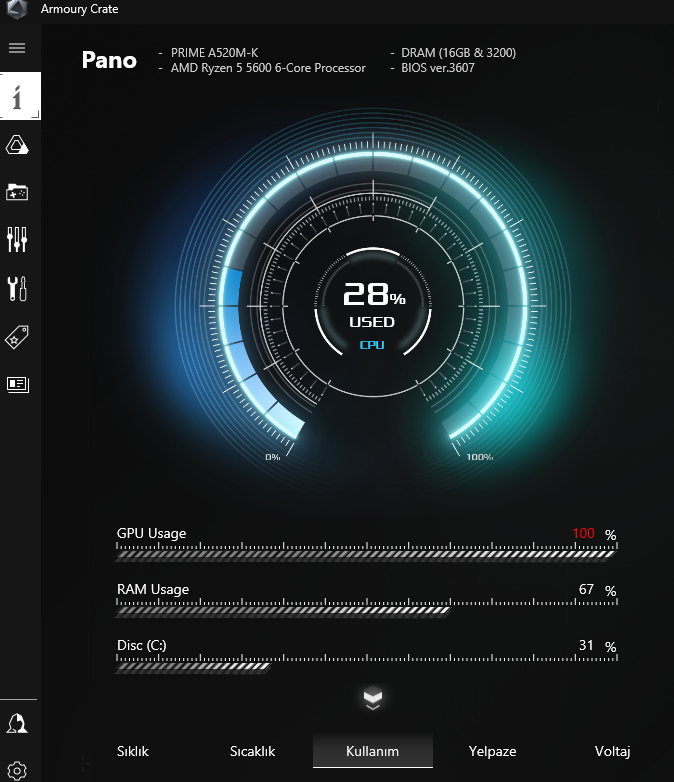This screenshot has width=674, height=782.
Task: Click the Disc (C:) label
Action: click(142, 645)
